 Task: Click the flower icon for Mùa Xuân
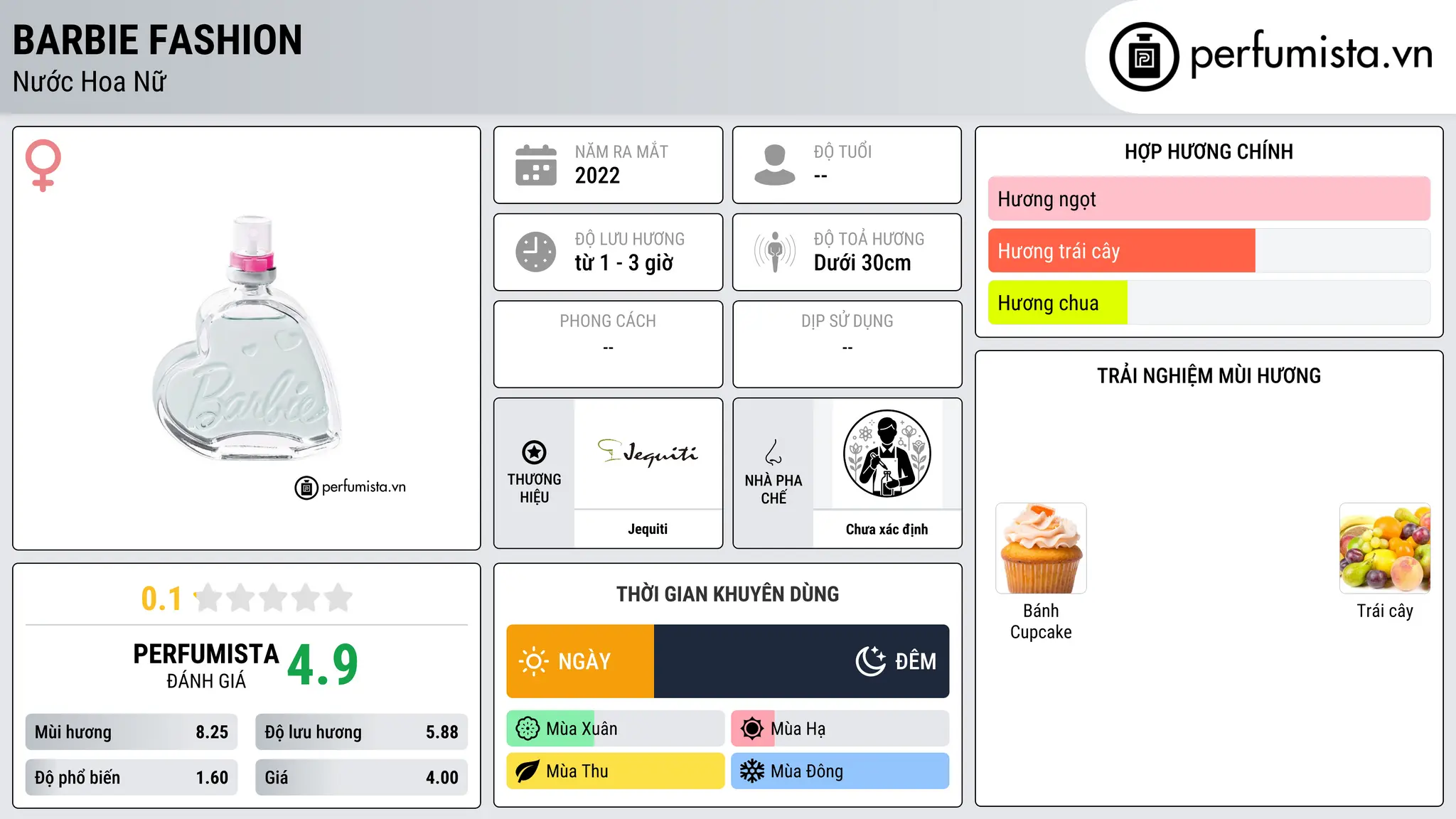pos(528,729)
